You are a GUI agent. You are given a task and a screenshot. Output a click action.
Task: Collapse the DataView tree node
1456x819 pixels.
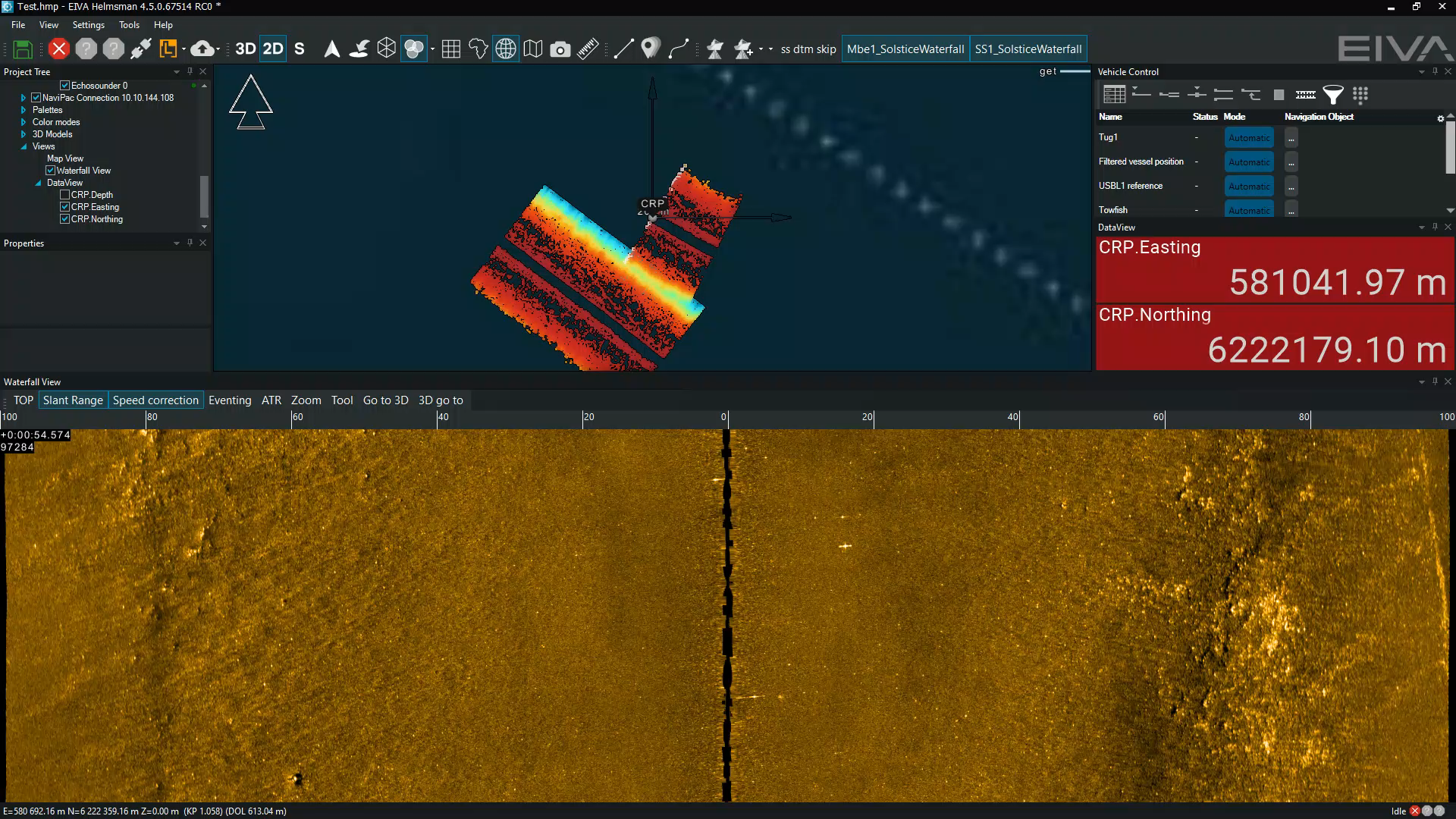38,183
